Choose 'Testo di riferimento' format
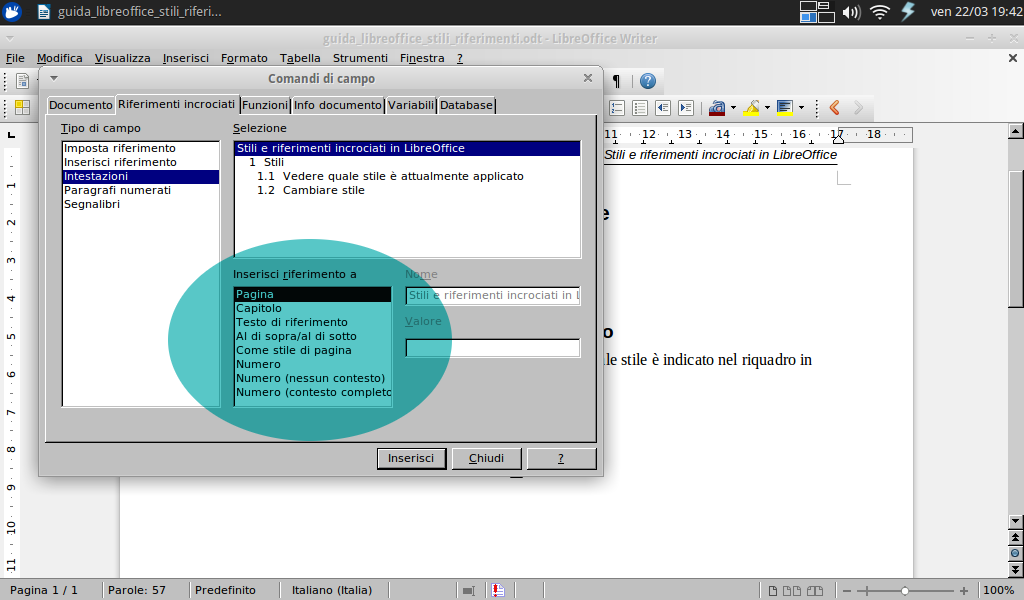 [313, 322]
